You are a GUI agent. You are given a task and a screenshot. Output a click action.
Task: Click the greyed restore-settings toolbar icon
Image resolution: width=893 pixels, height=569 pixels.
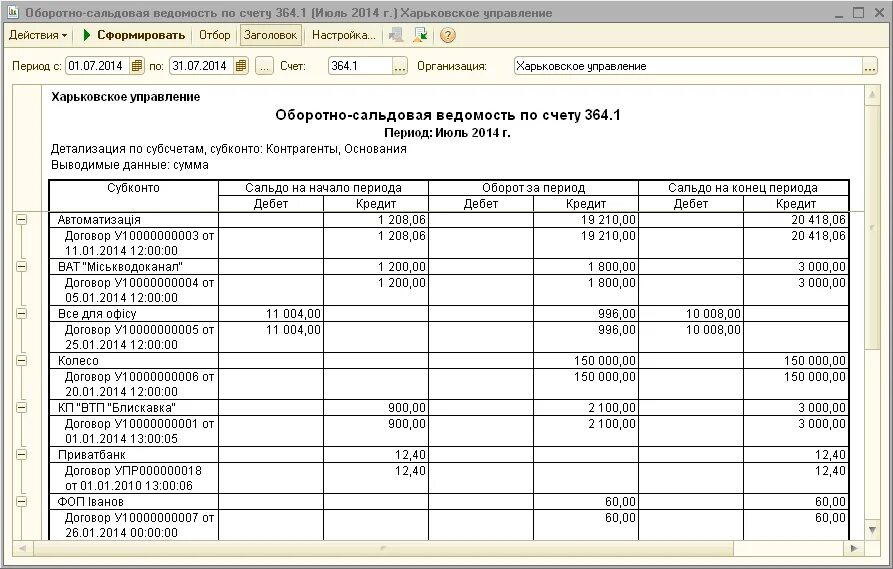point(396,35)
